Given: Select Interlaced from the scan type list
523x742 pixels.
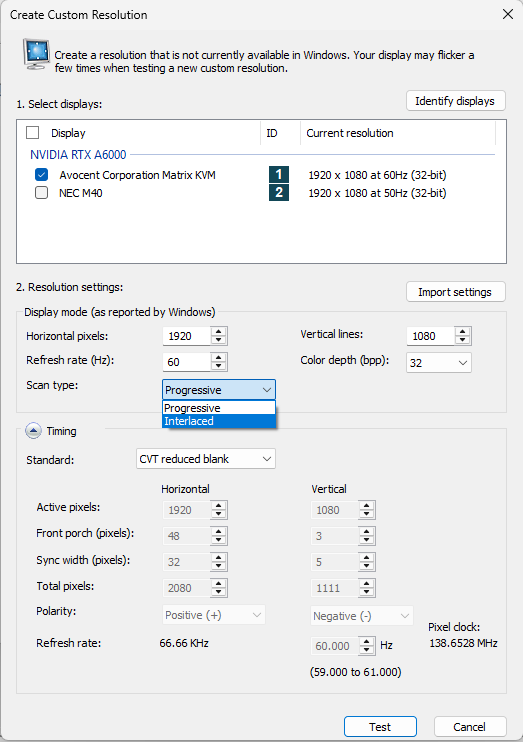Looking at the screenshot, I should click(219, 421).
